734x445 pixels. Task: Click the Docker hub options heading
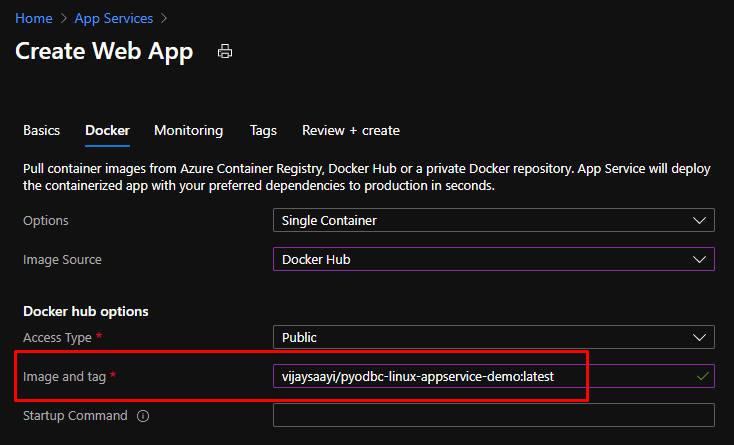(x=86, y=311)
